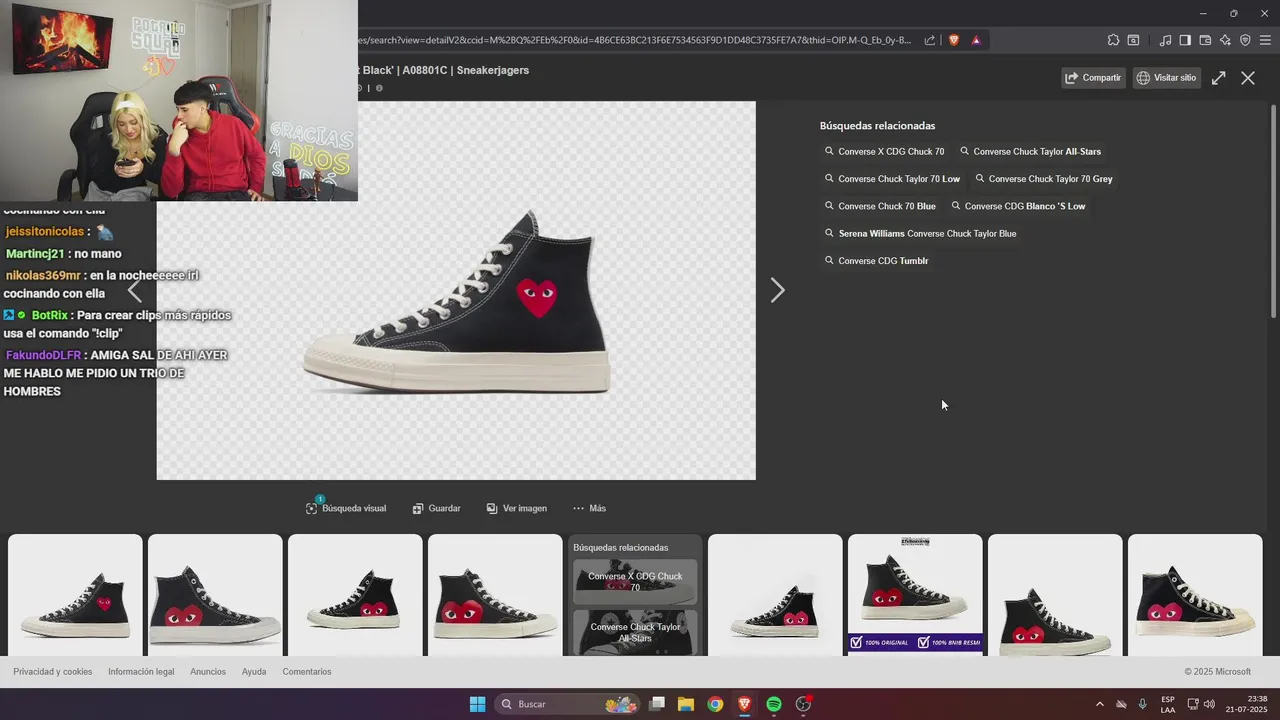Open the Brave Wallet icon
The image size is (1280, 720).
(1205, 40)
